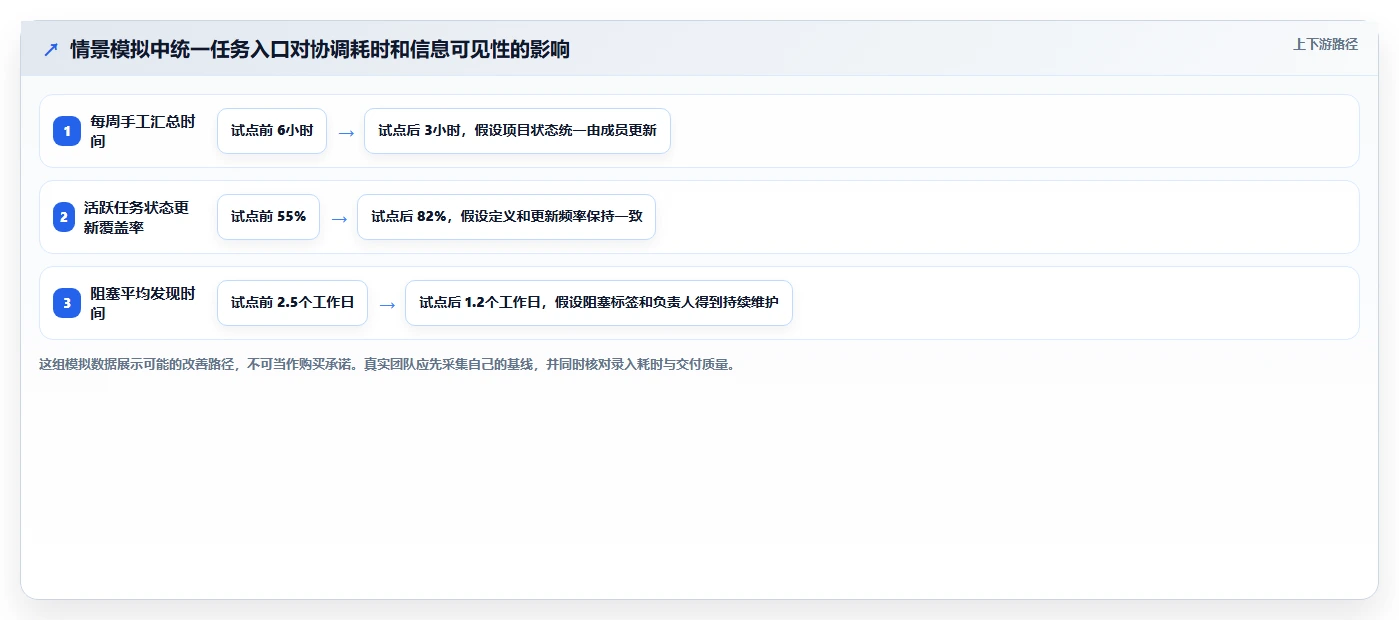Viewport: 1399px width, 620px height.
Task: Click the footnote starting 这组模拟数据展示
Action: click(x=389, y=364)
